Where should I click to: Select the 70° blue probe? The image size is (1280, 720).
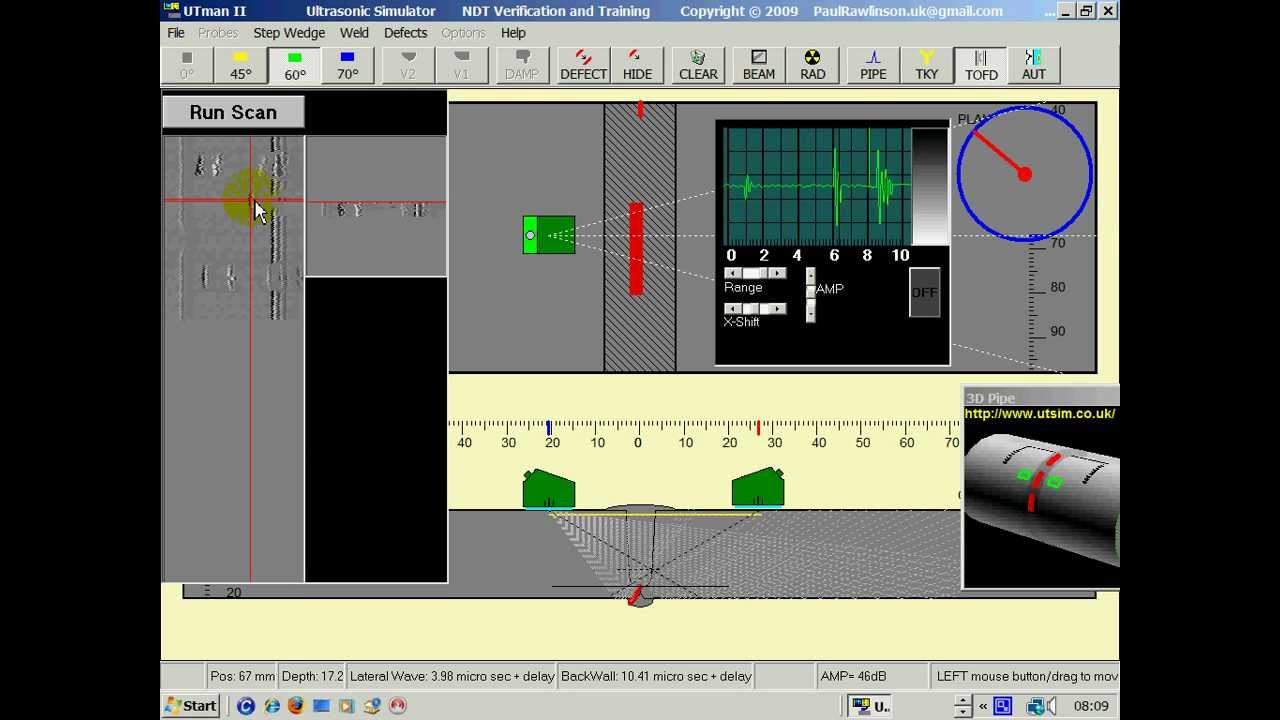[348, 65]
